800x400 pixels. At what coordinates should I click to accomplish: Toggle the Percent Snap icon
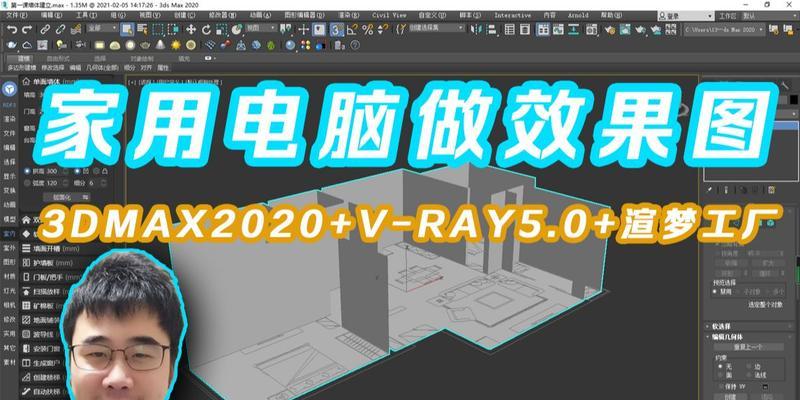point(367,30)
